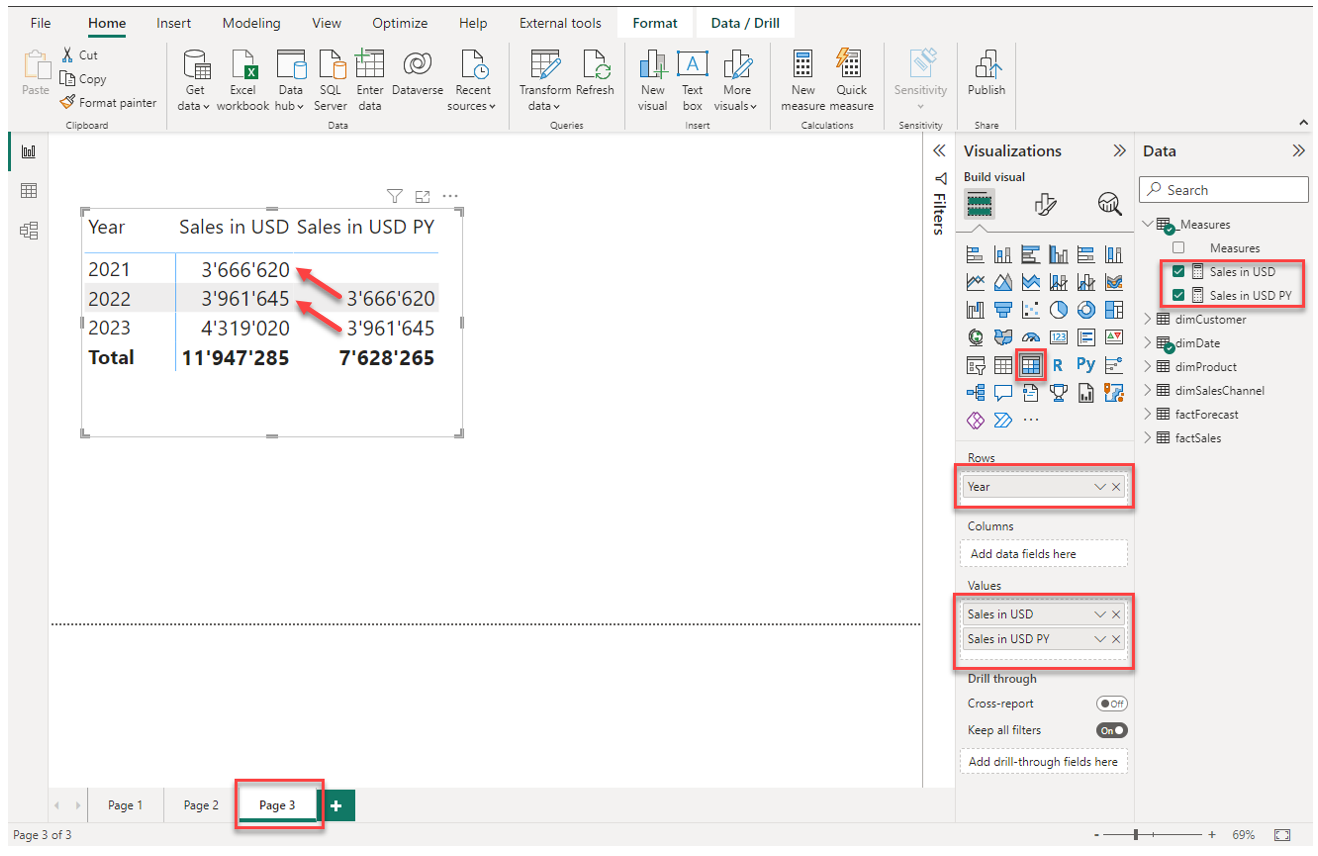Screen dimensions: 1318x856
Task: Select the Matrix visual icon
Action: click(x=1031, y=366)
